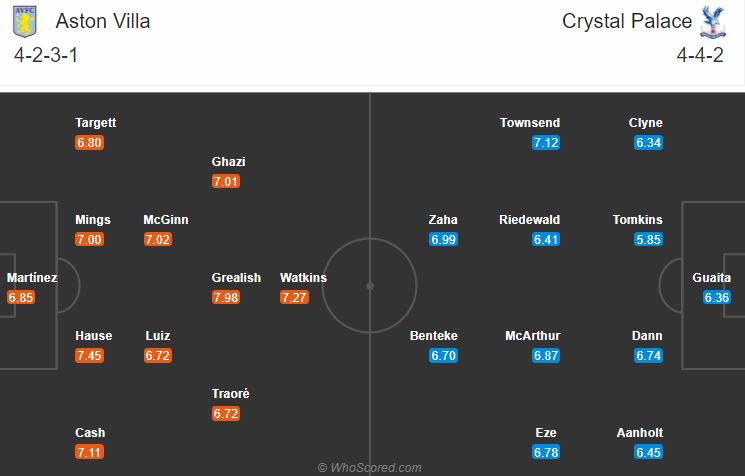
Task: Click the WhoScored.com watermark link
Action: pyautogui.click(x=370, y=468)
